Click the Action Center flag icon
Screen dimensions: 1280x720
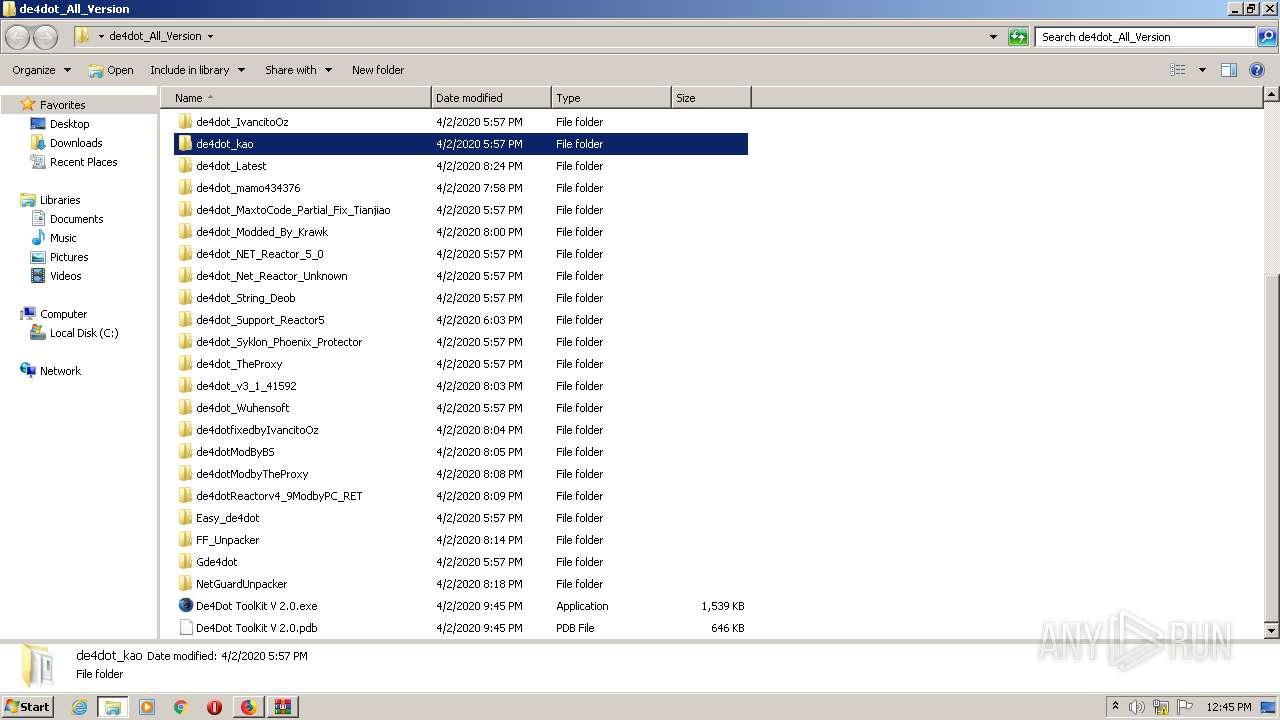tap(1185, 707)
